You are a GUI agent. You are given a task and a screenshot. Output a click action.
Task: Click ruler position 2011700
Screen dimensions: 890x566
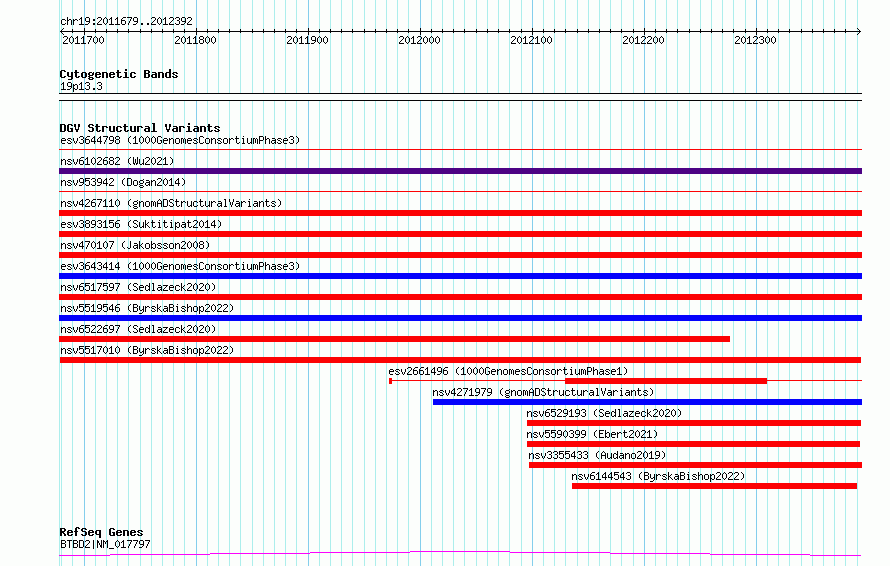click(x=83, y=40)
